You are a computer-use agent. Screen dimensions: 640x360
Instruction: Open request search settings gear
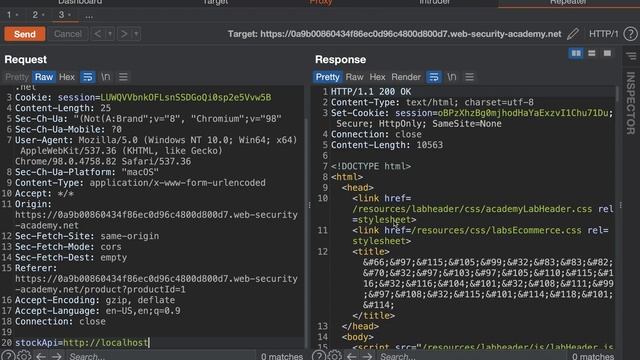(24, 356)
